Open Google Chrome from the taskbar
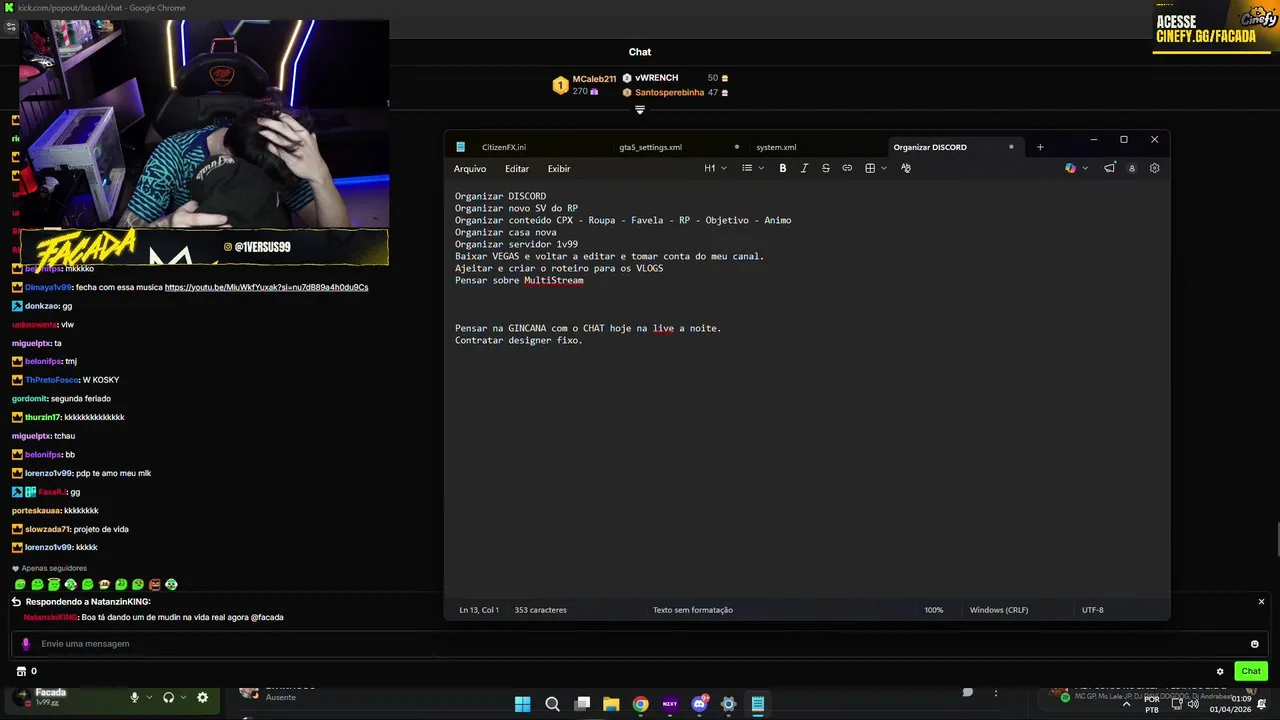Image resolution: width=1280 pixels, height=720 pixels. point(640,704)
